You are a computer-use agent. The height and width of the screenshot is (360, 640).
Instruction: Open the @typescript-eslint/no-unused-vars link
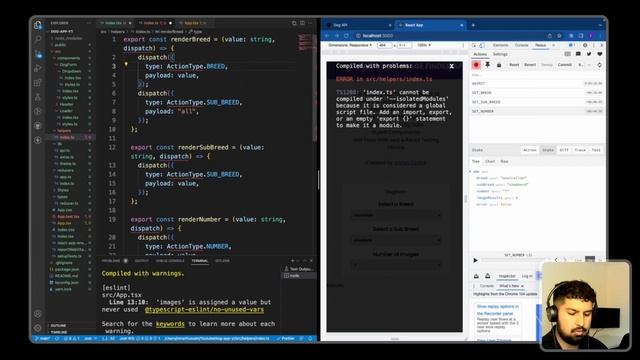click(204, 310)
